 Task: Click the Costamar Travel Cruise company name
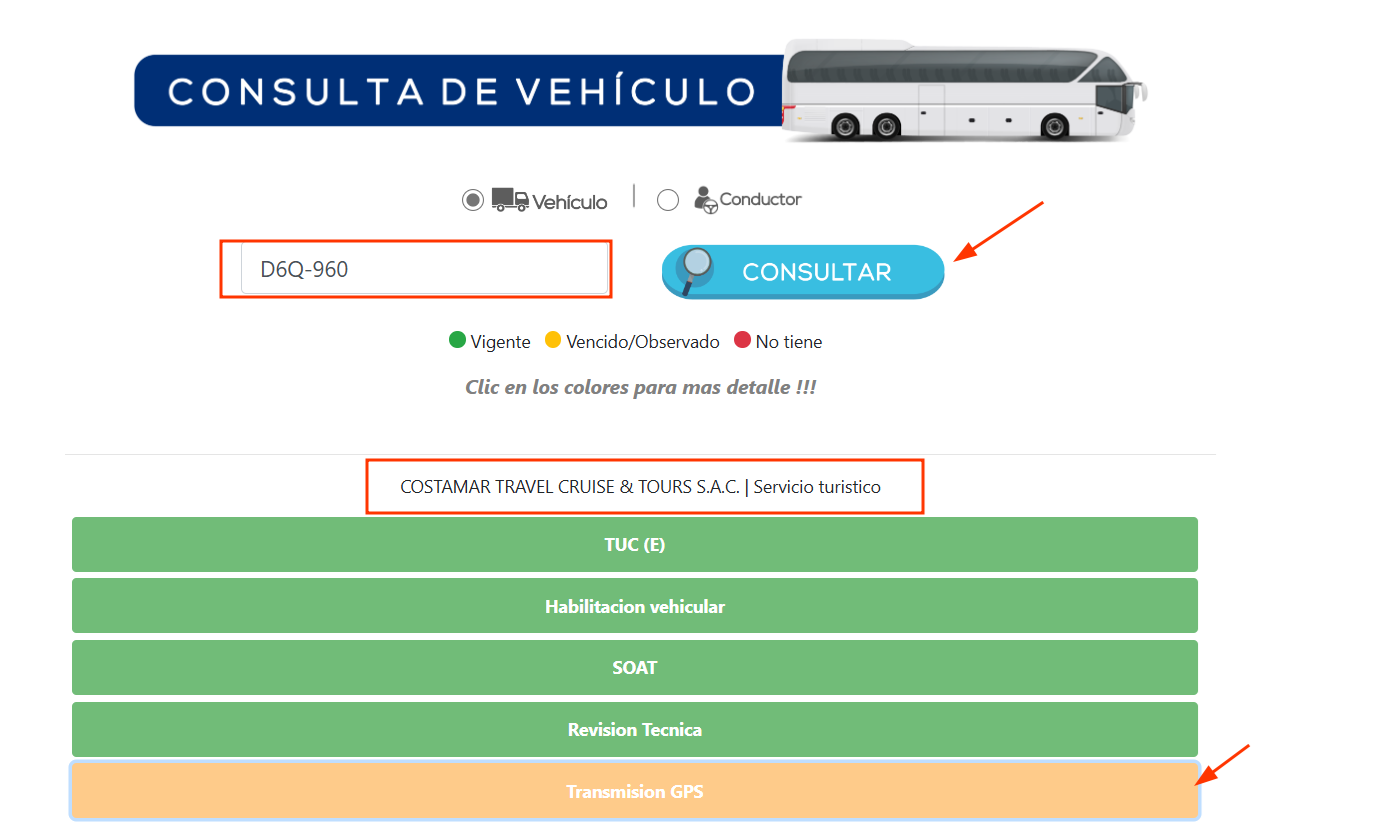point(569,487)
